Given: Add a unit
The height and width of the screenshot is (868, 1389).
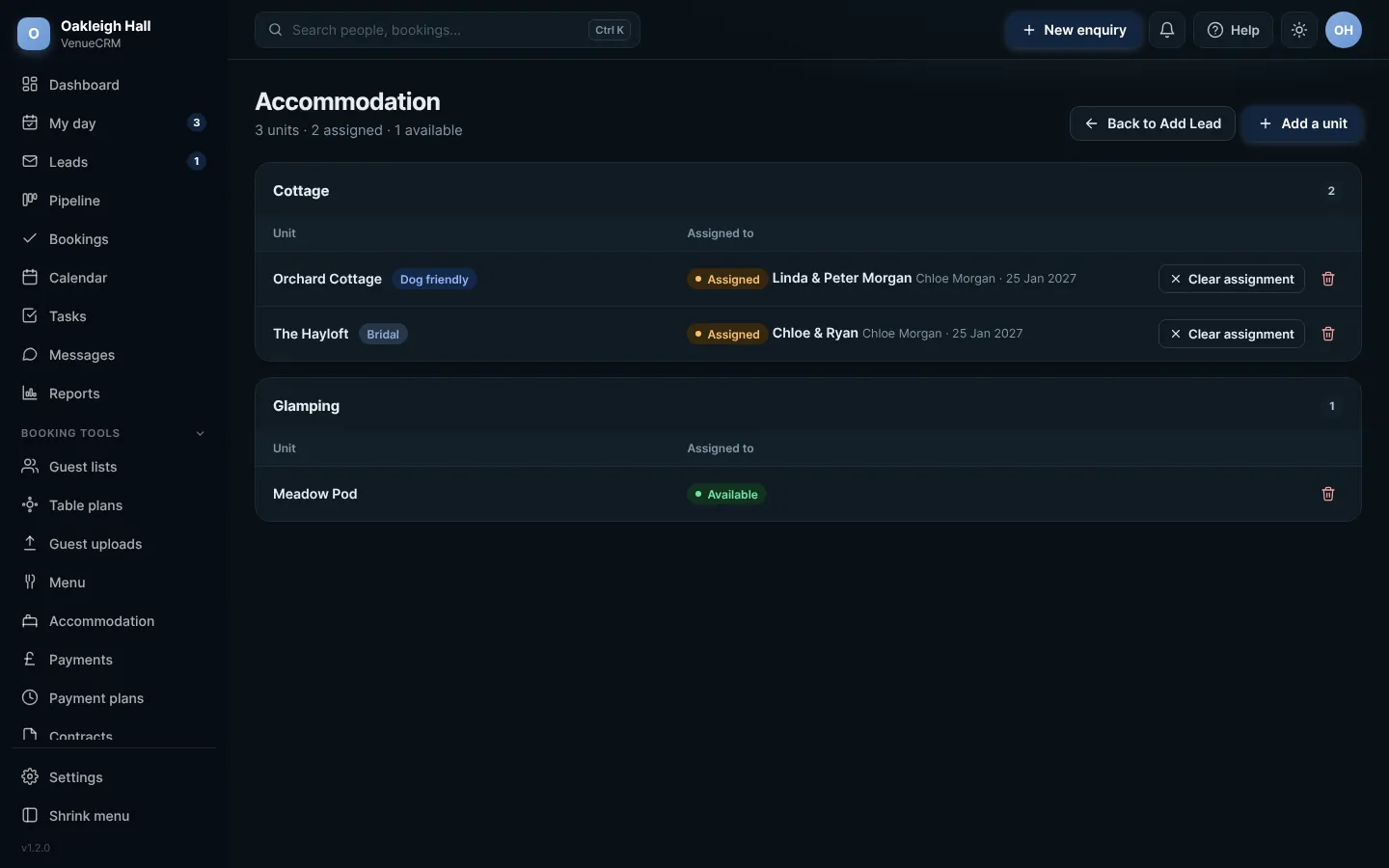Looking at the screenshot, I should click(1302, 123).
